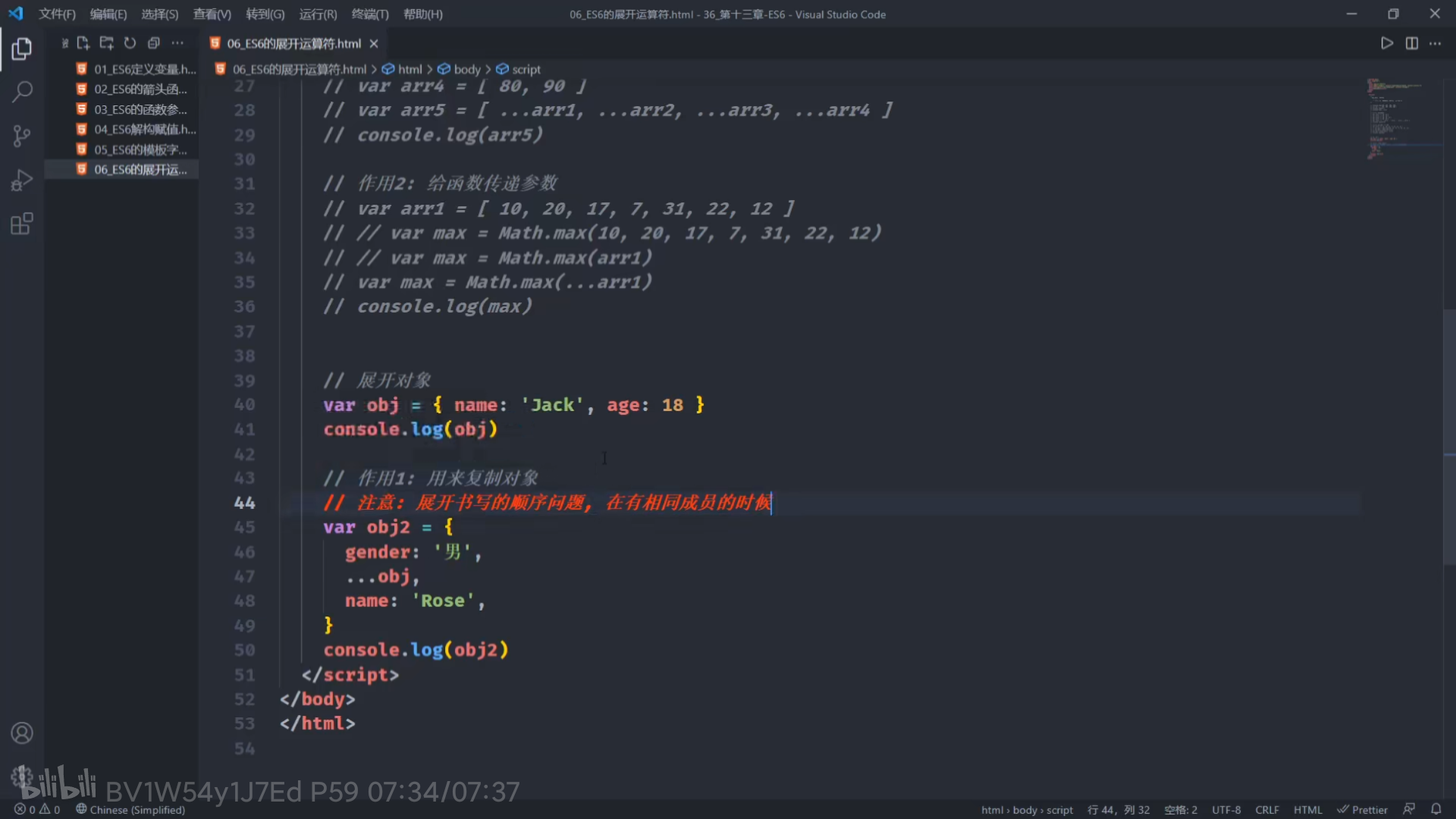Open the Search view icon
1456x819 pixels.
click(x=22, y=92)
